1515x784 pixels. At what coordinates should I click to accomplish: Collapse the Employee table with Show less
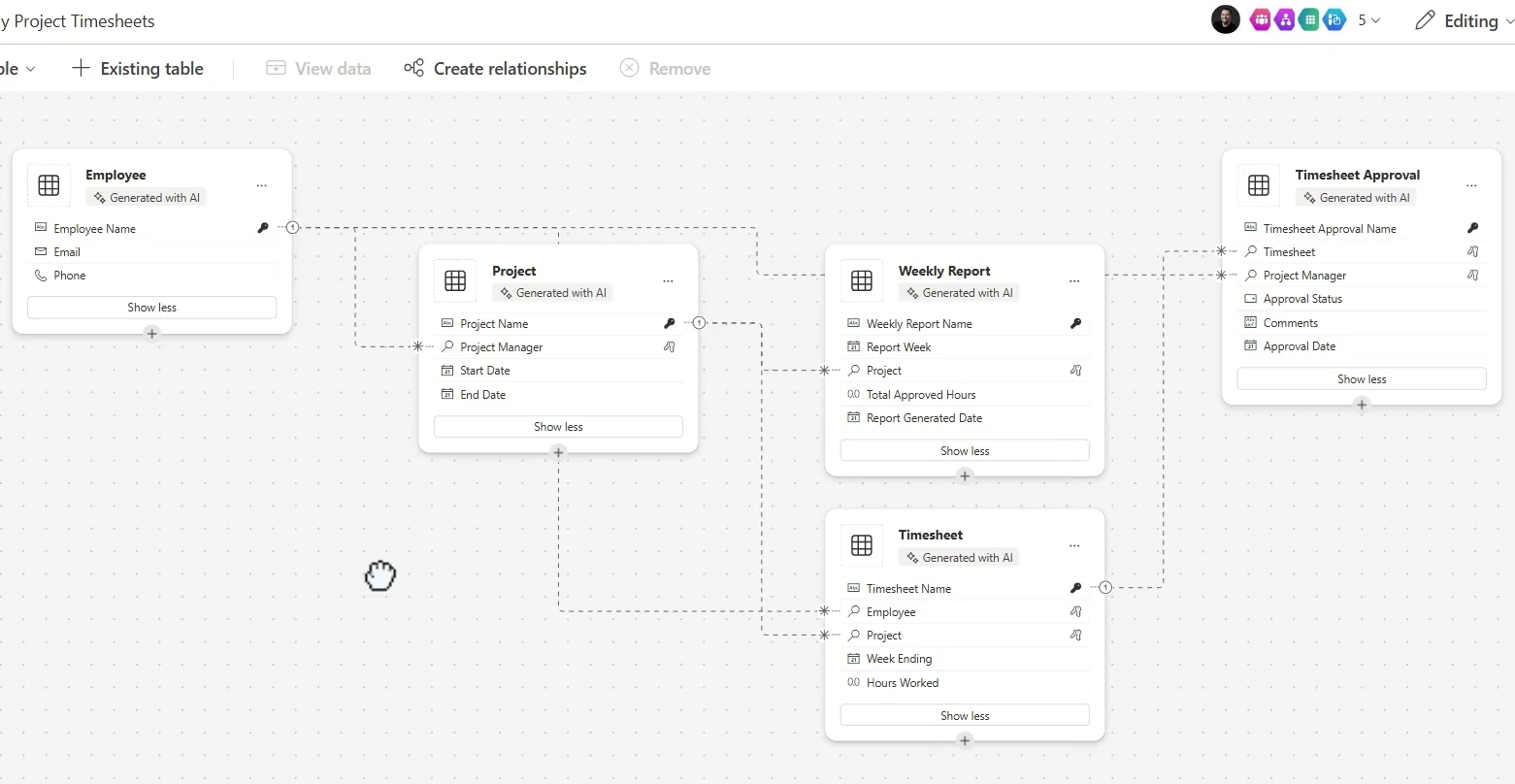[x=152, y=308]
